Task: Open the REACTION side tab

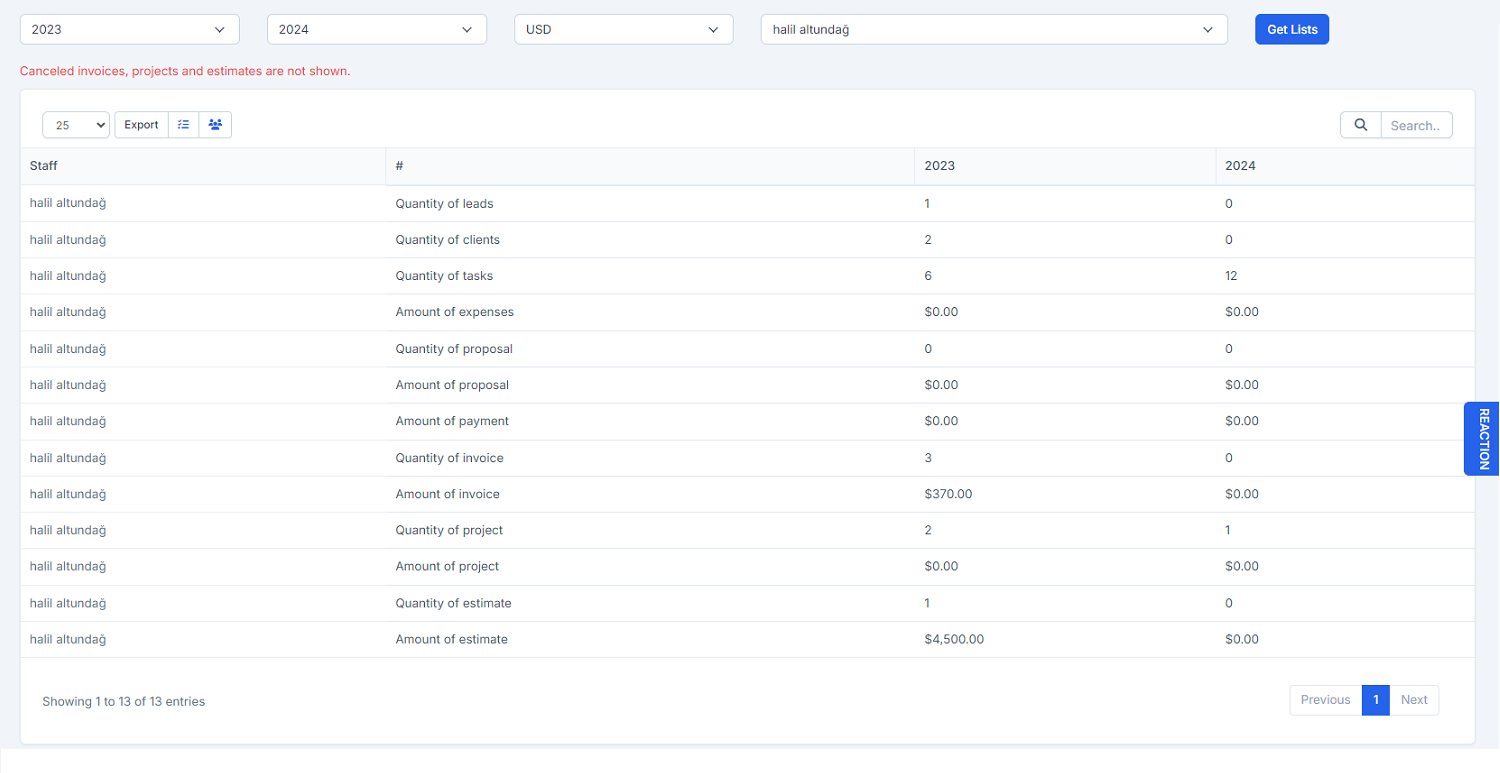Action: pyautogui.click(x=1482, y=438)
